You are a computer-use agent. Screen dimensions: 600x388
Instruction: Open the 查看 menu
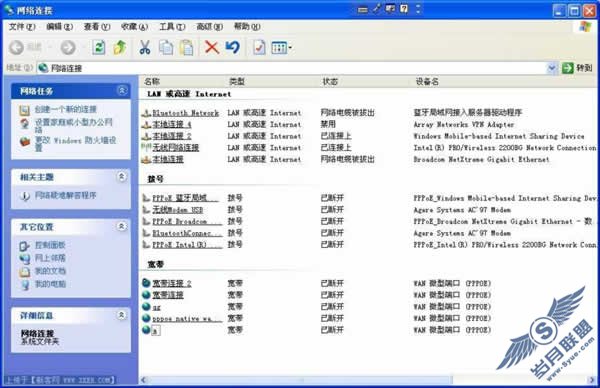pyautogui.click(x=97, y=27)
